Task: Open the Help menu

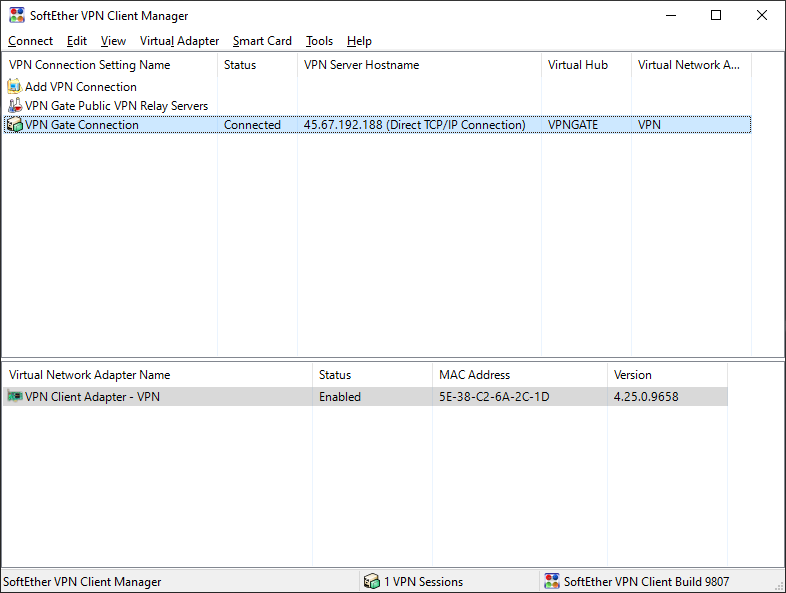Action: coord(359,41)
